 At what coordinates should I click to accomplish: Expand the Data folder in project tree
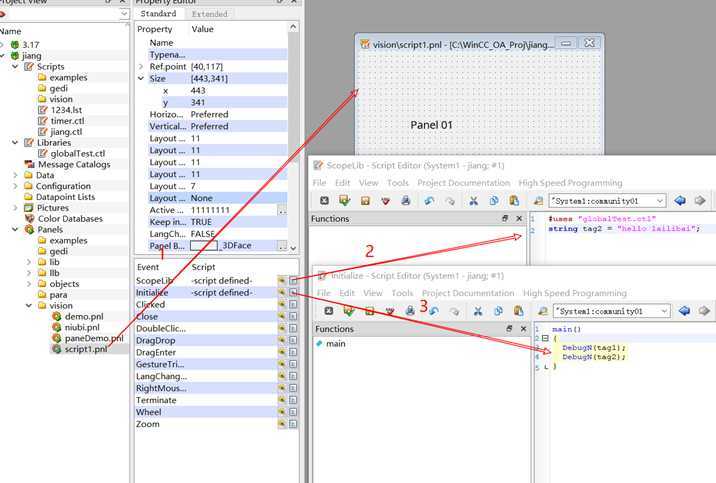point(15,175)
